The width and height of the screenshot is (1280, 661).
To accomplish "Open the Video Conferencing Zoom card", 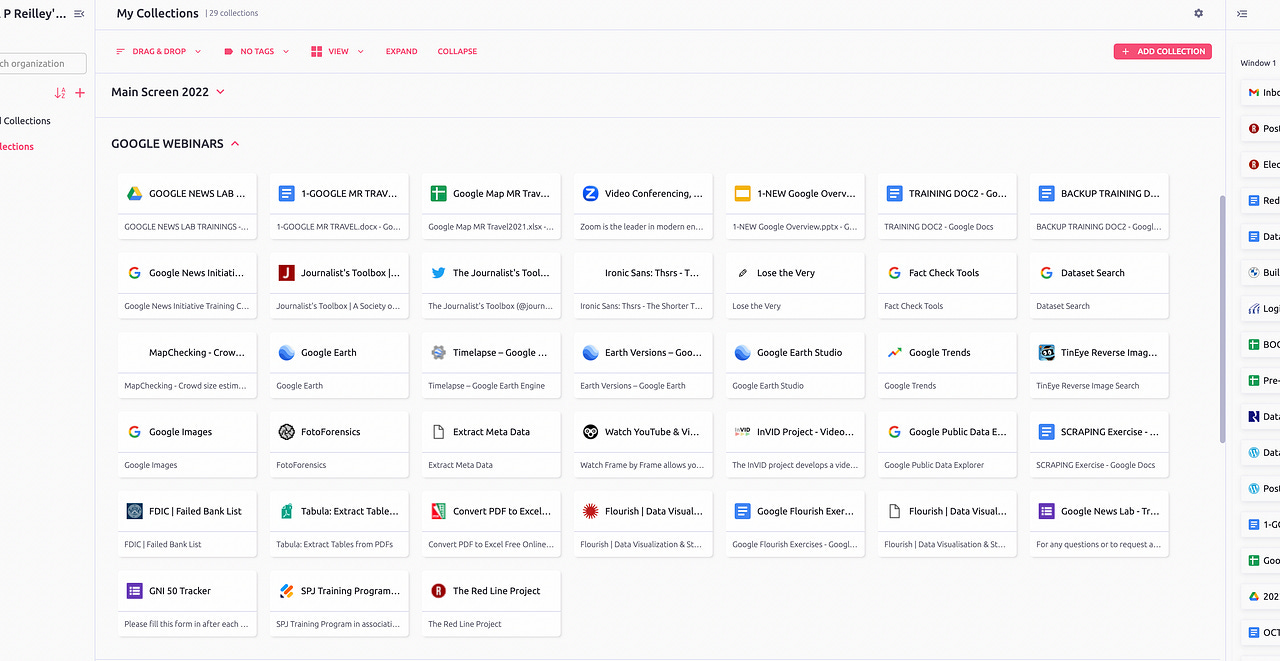I will point(643,206).
